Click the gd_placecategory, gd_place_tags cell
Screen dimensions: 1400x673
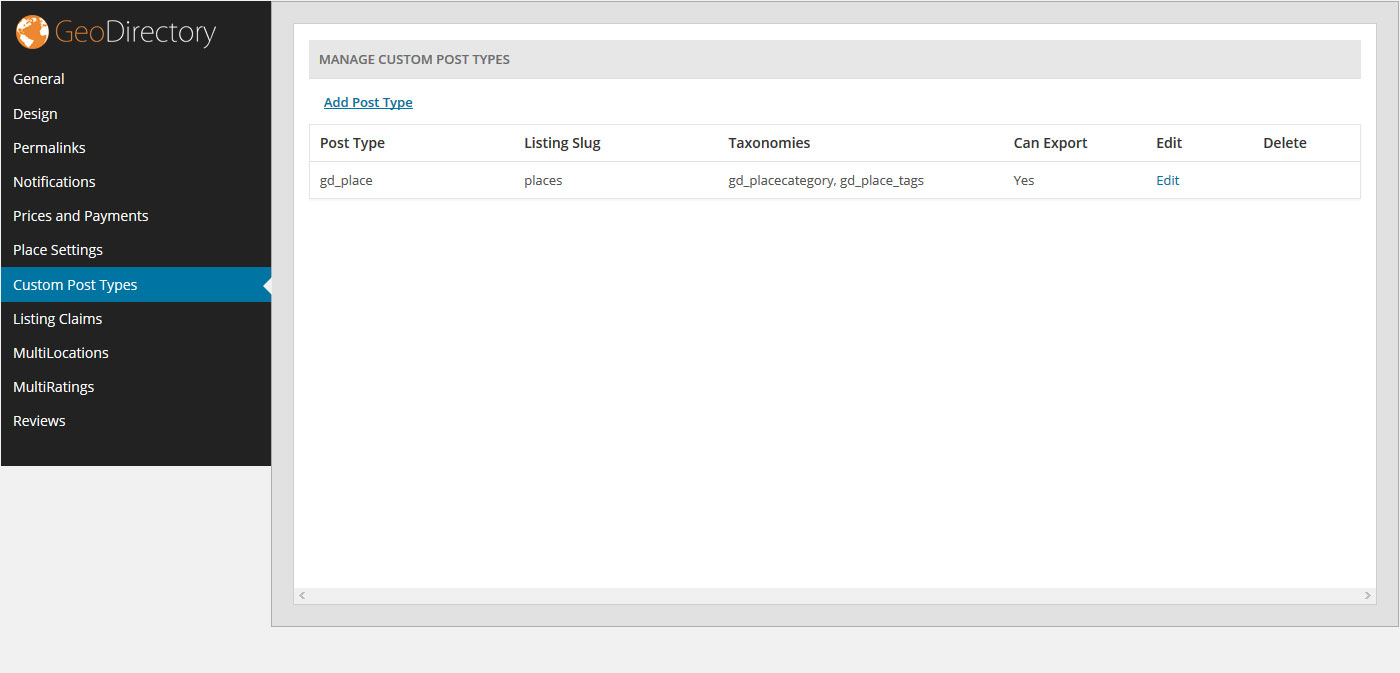click(x=826, y=181)
